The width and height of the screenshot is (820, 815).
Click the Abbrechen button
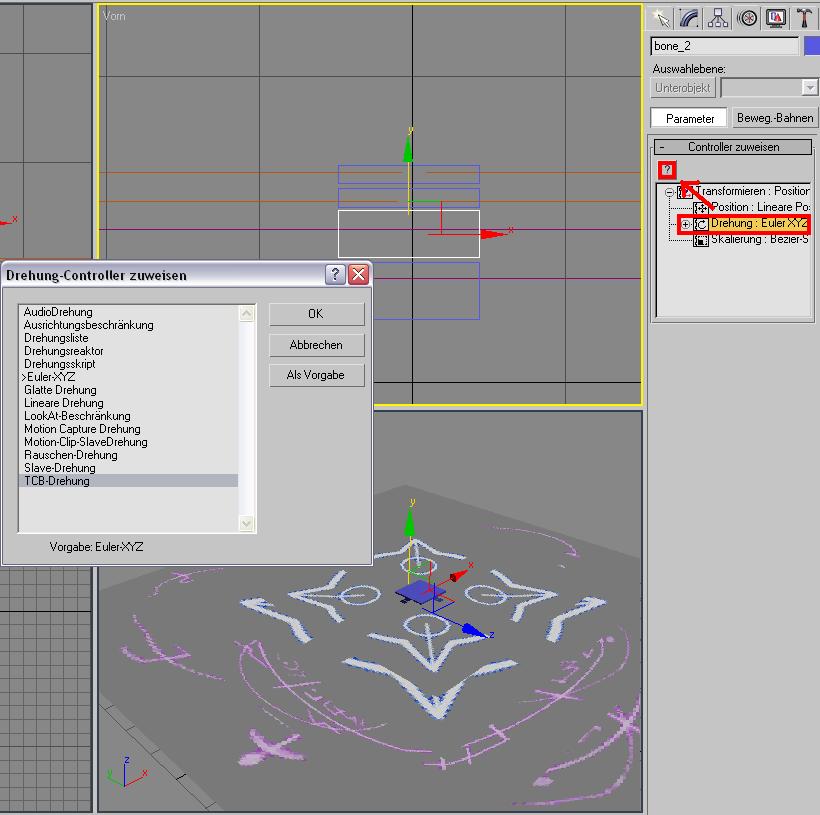[316, 345]
